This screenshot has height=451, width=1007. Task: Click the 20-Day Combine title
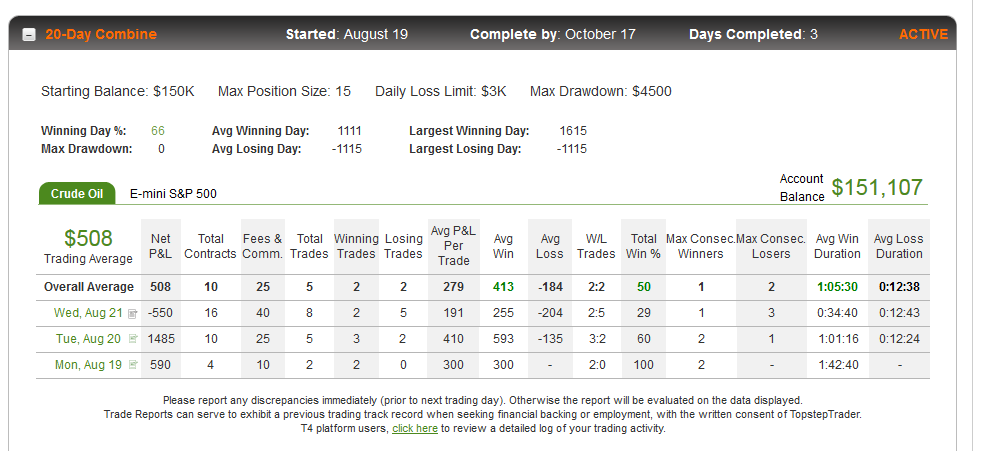(101, 34)
